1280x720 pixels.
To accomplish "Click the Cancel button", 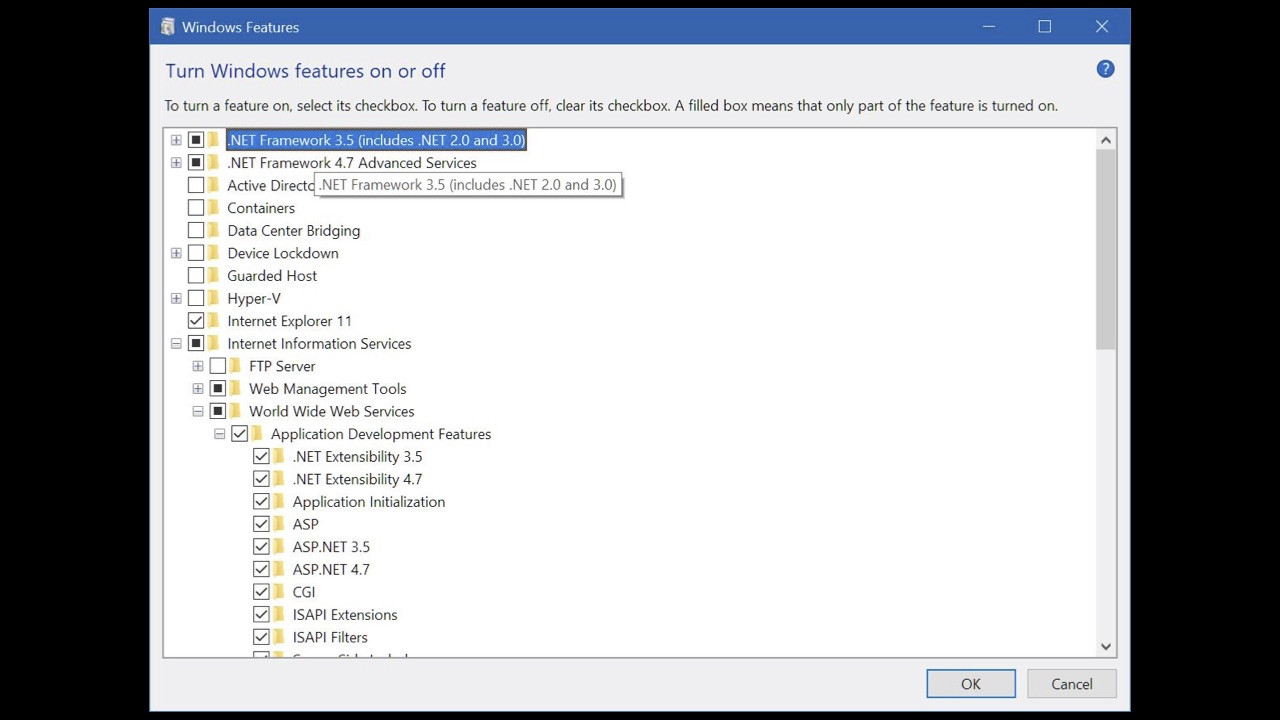I will pyautogui.click(x=1071, y=684).
